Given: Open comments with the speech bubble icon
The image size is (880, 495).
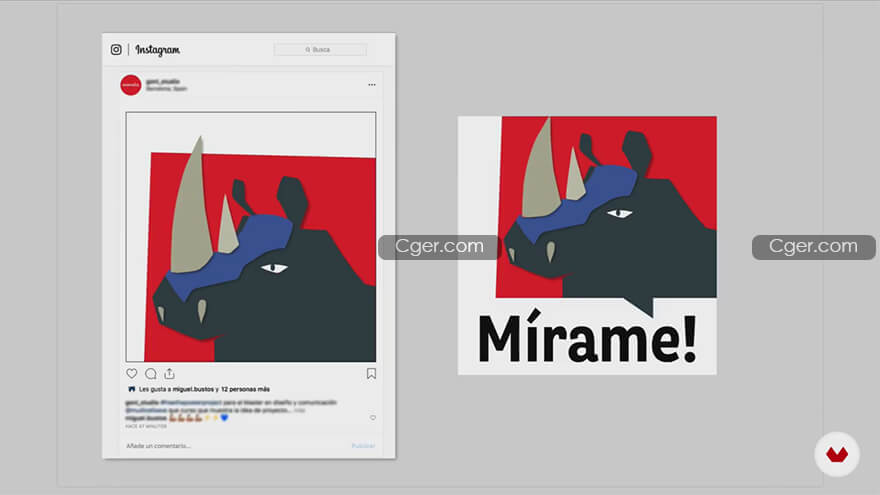Looking at the screenshot, I should pyautogui.click(x=151, y=374).
